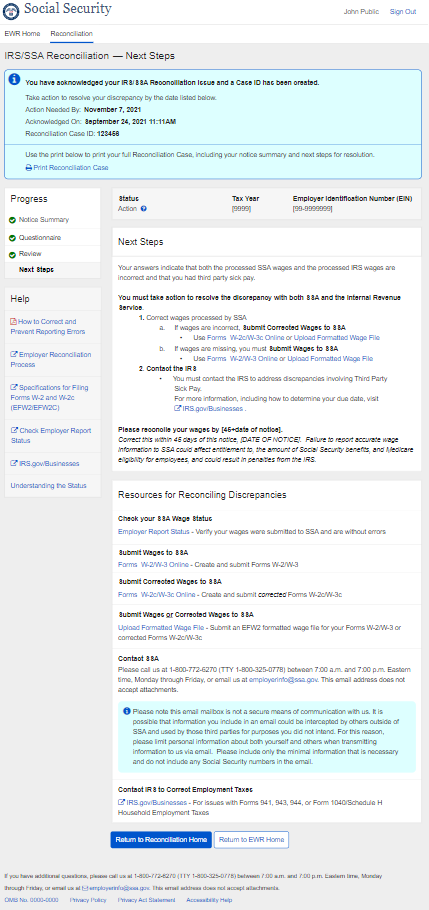Click external icon in Contact IRS resources row

[121, 803]
